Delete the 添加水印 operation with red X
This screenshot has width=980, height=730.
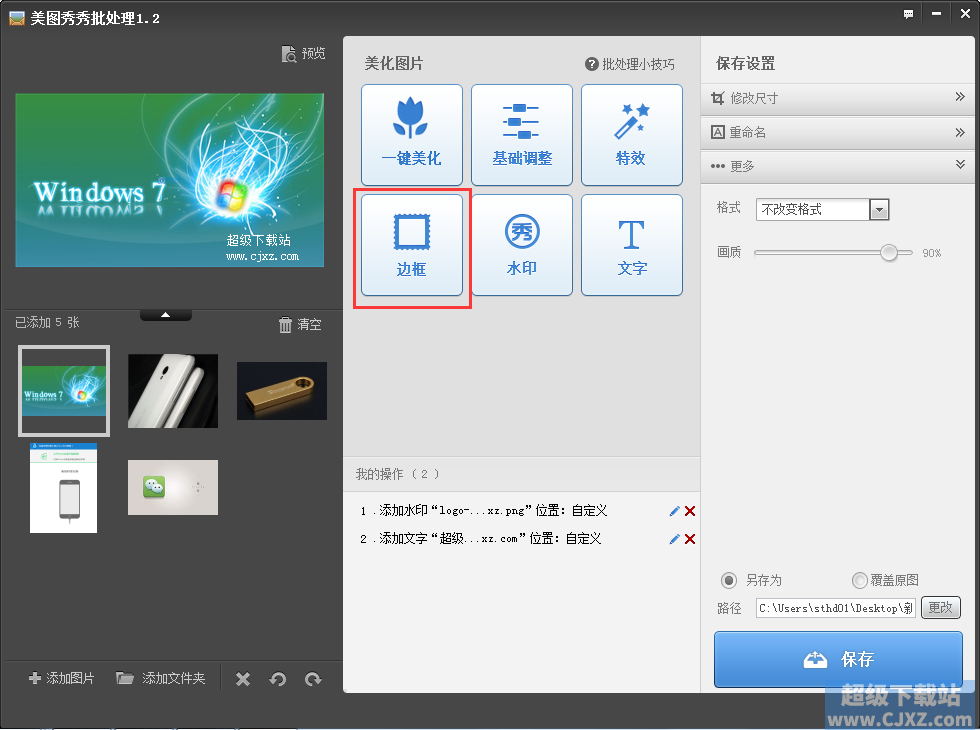pos(690,511)
